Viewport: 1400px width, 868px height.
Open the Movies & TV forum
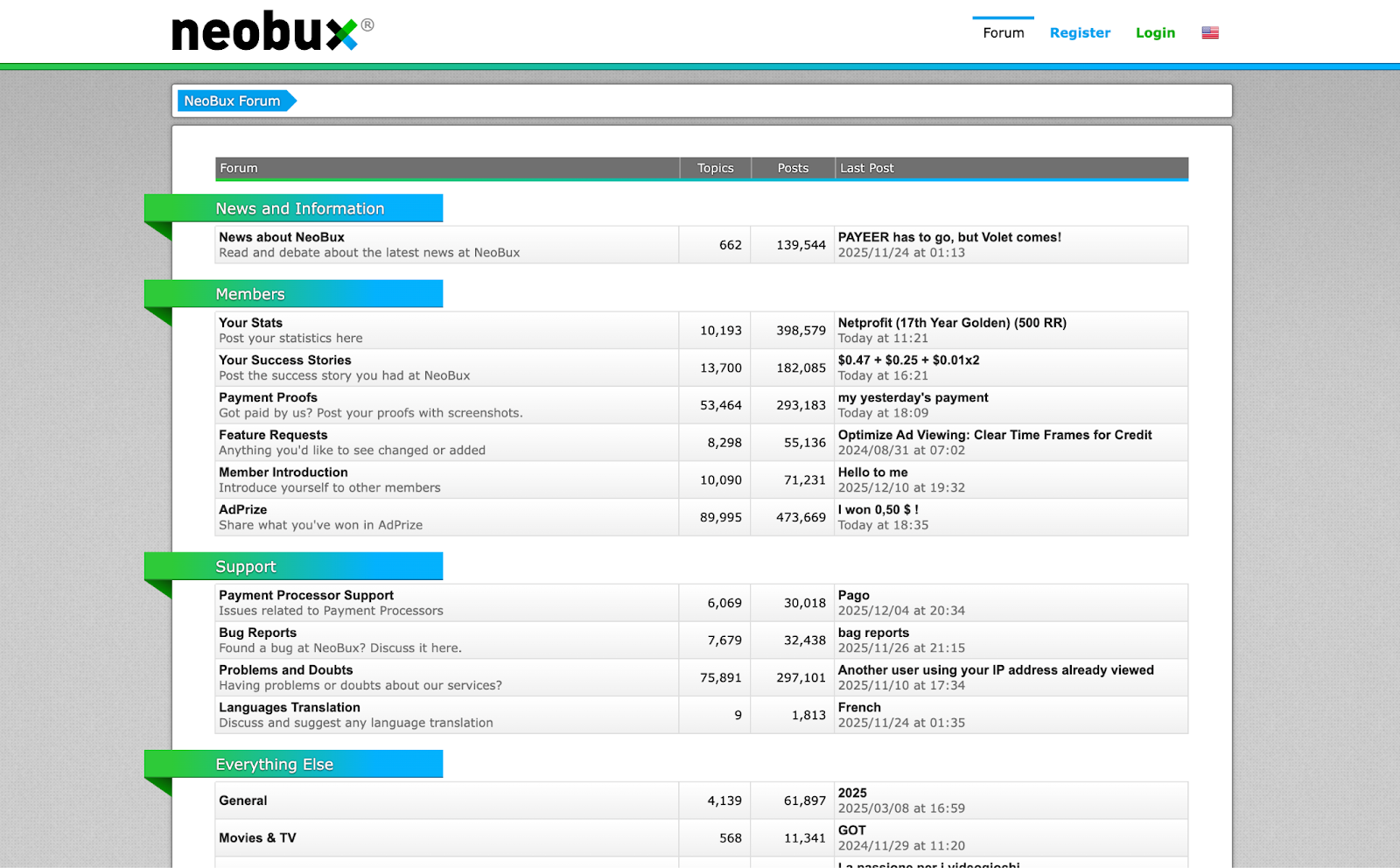(257, 838)
